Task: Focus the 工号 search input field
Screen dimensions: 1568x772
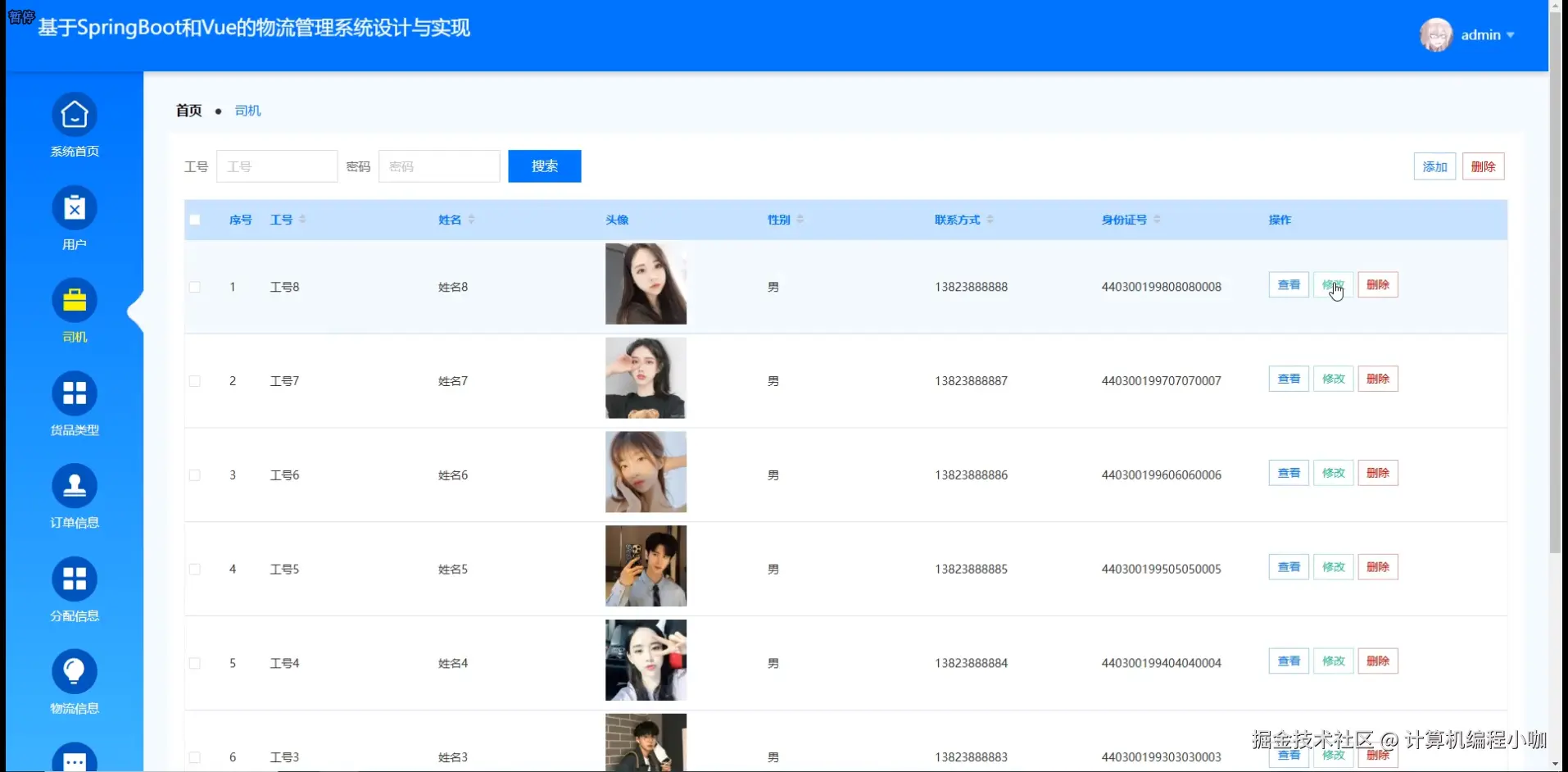Action: [x=277, y=166]
